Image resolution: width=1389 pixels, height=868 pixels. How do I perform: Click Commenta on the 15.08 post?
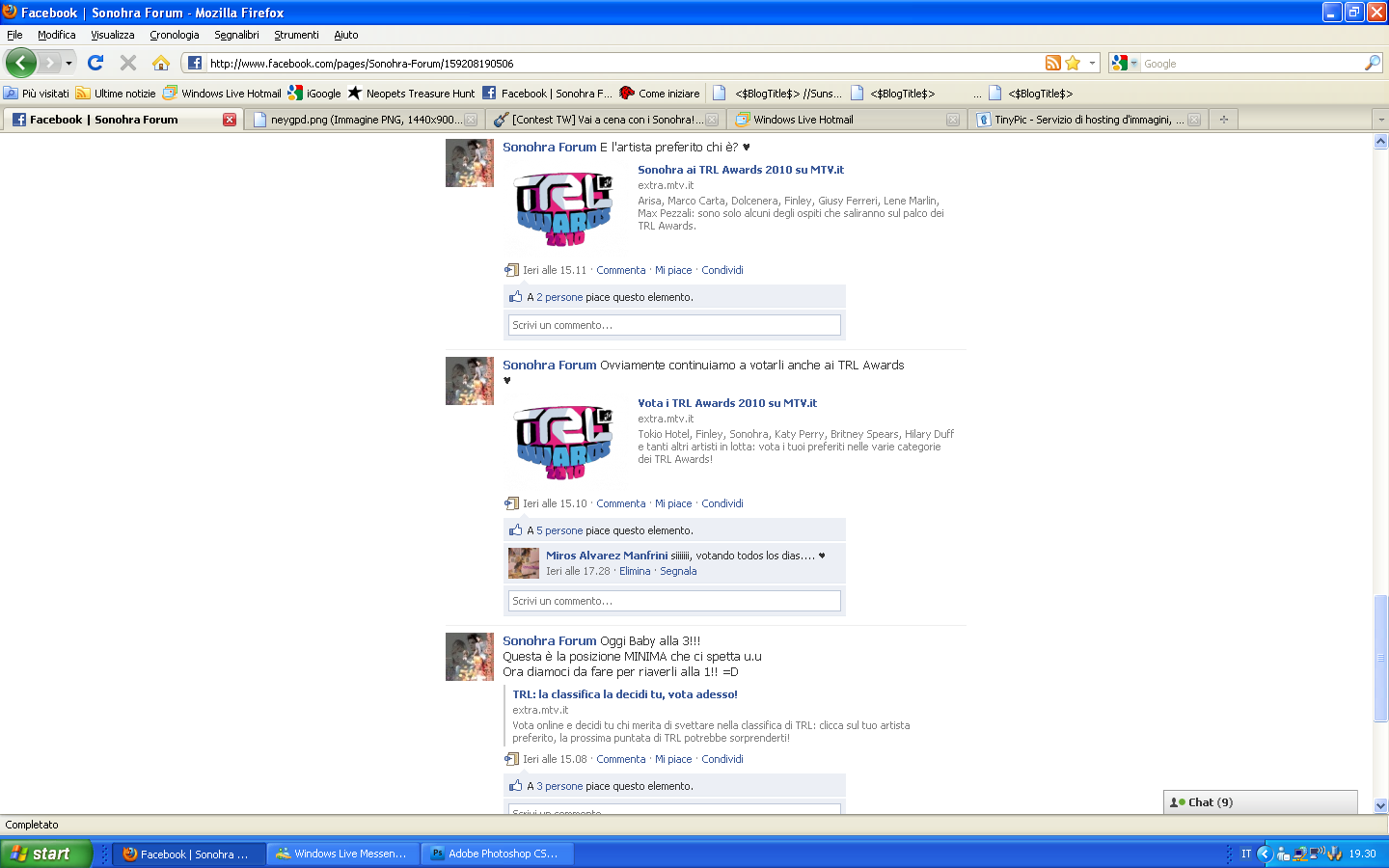tap(621, 759)
